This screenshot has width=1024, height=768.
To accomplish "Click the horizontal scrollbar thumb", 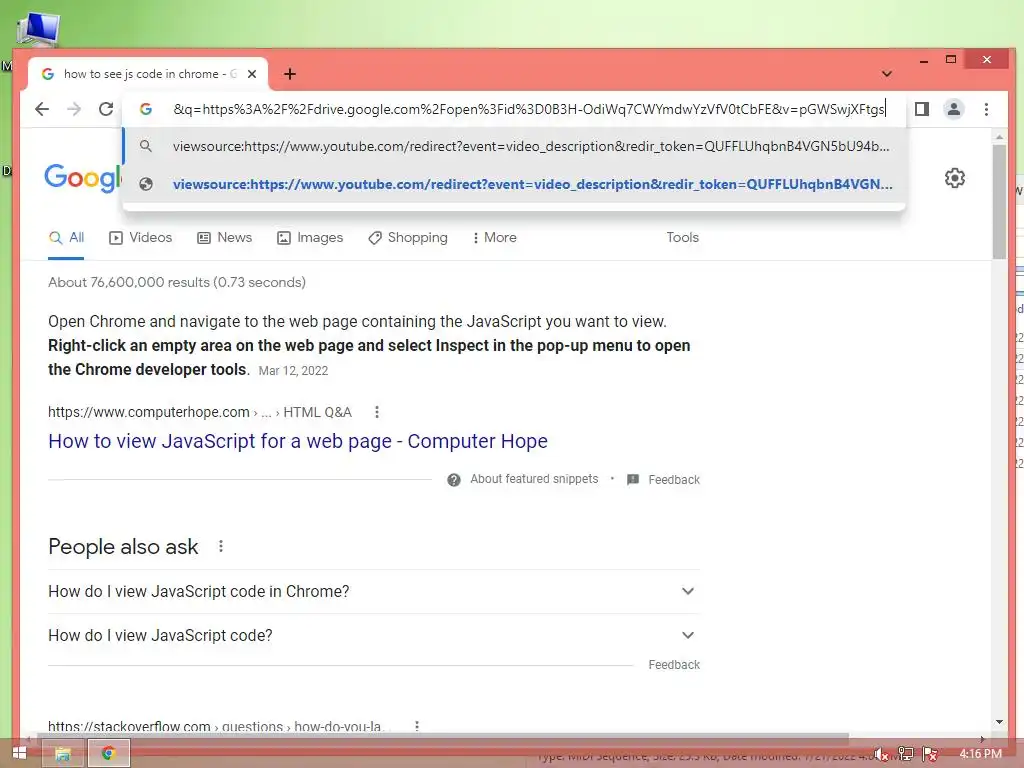I will pos(443,739).
